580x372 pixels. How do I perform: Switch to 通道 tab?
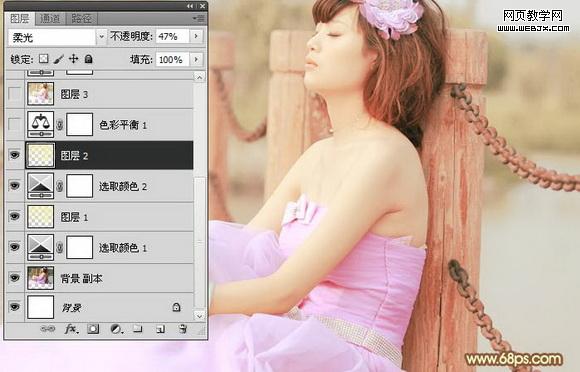(50, 18)
